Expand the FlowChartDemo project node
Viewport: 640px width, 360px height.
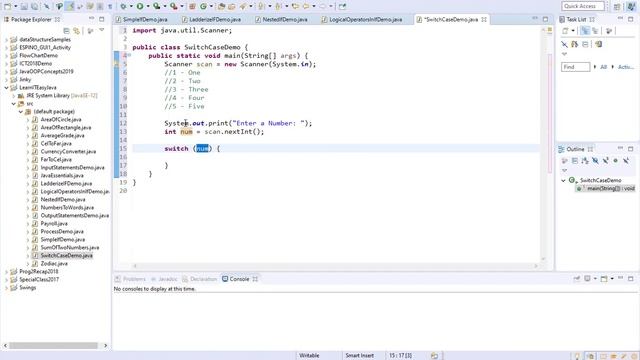point(6,56)
